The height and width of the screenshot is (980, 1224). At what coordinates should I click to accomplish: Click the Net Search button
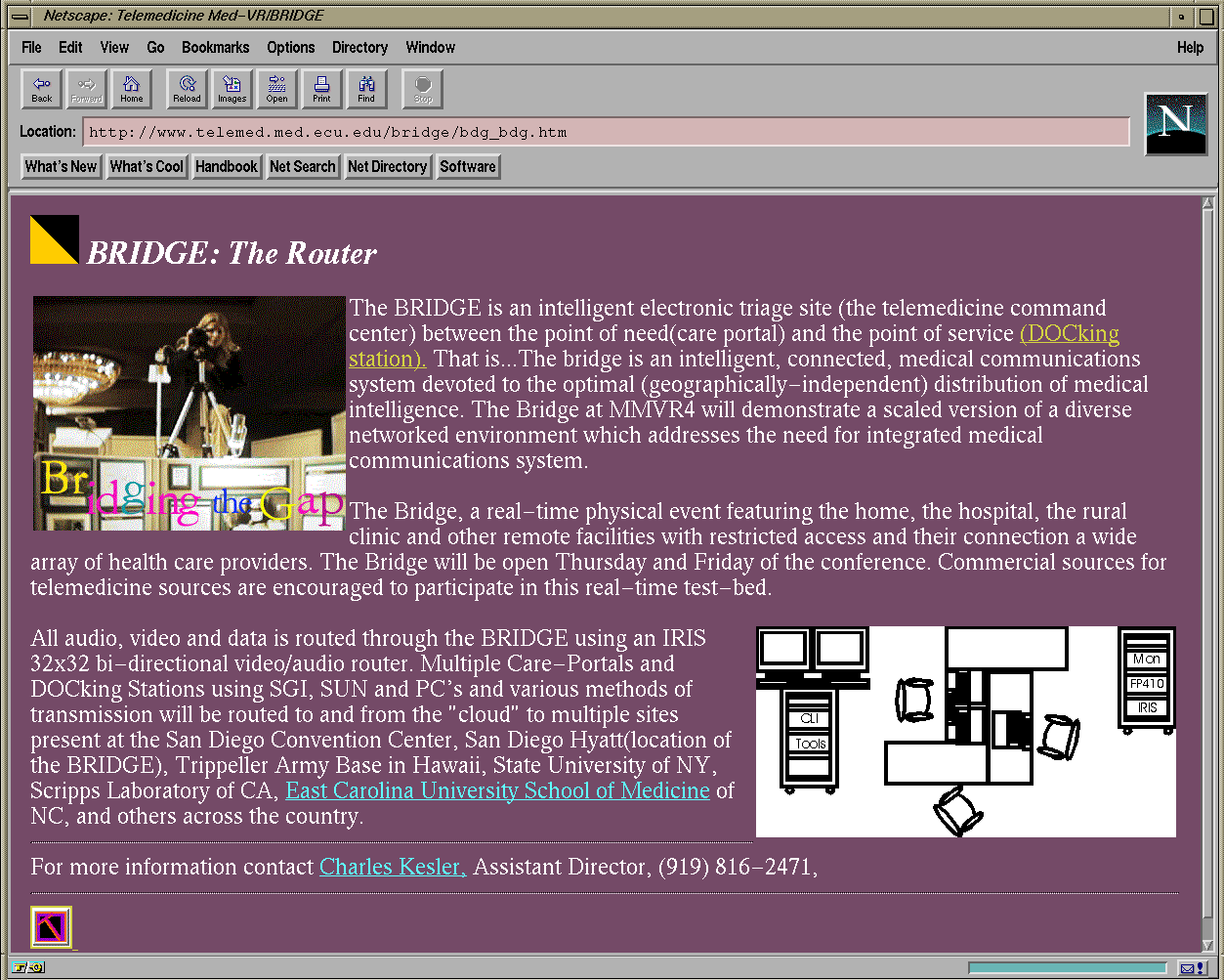pyautogui.click(x=303, y=166)
